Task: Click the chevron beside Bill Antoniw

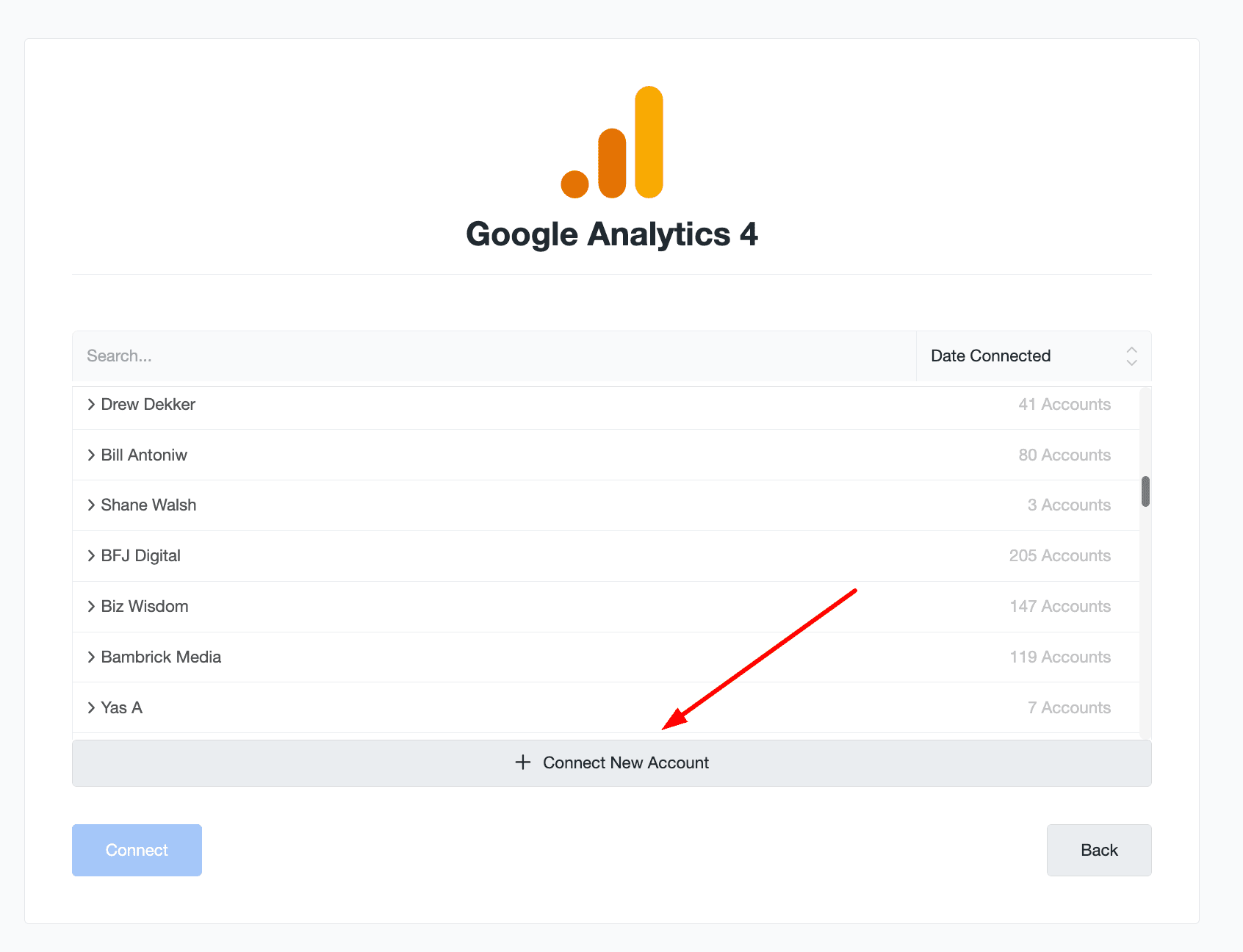Action: [x=91, y=455]
